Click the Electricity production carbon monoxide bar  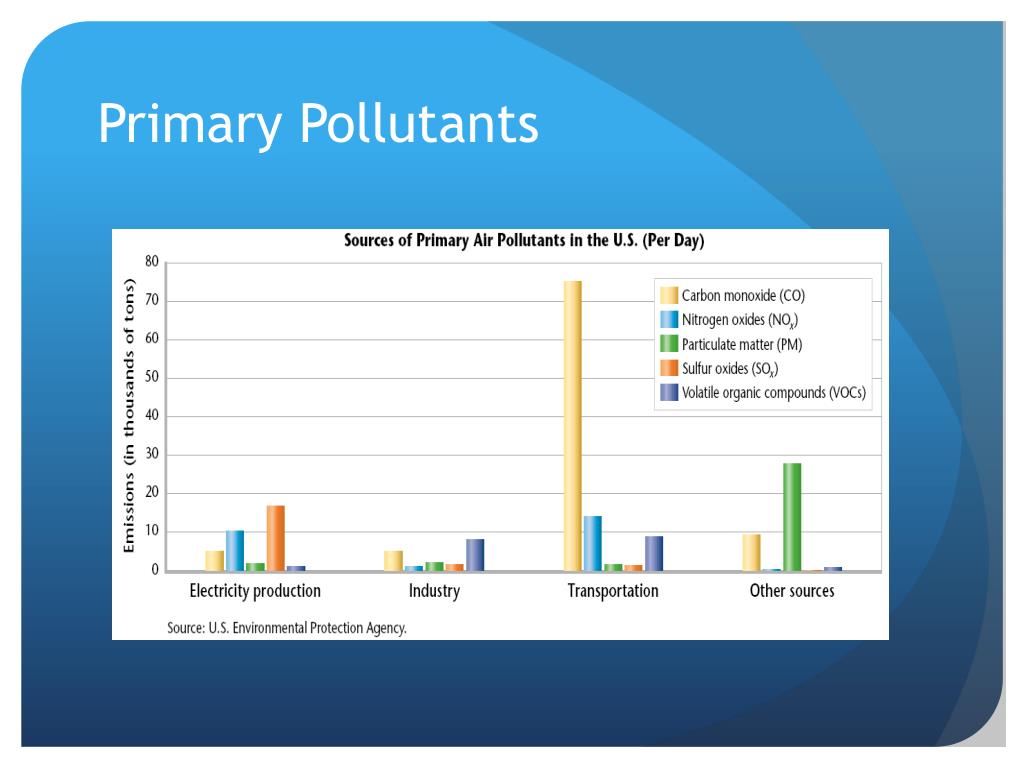click(214, 561)
